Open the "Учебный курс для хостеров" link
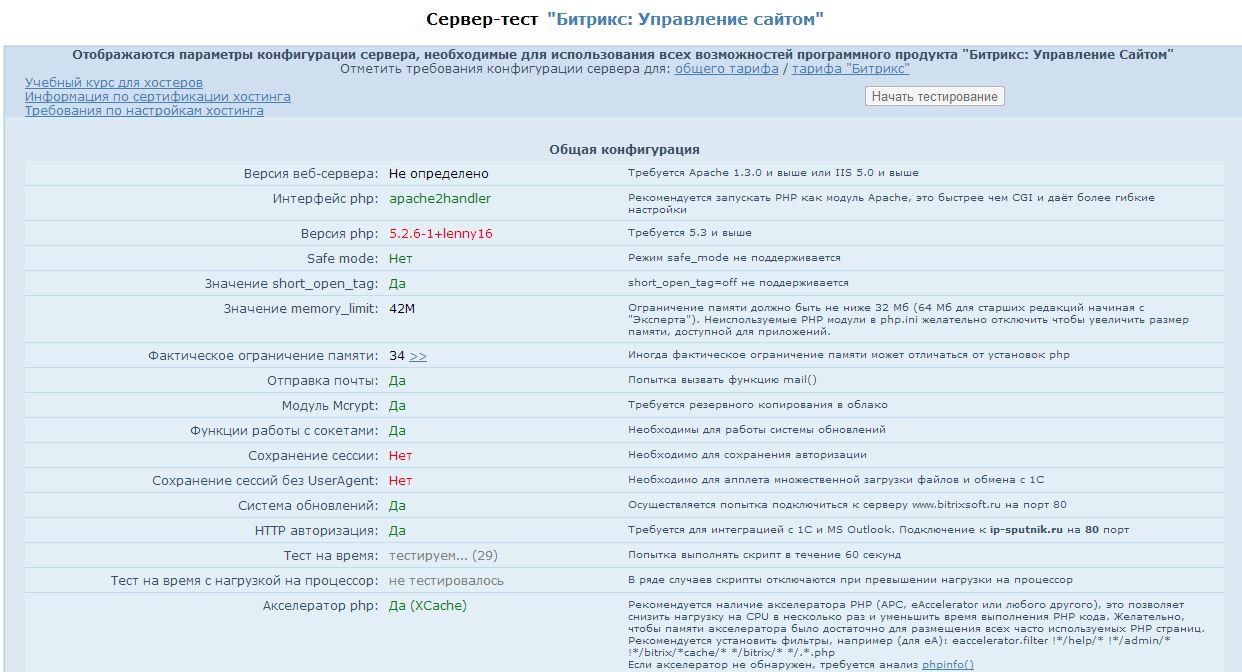 114,82
